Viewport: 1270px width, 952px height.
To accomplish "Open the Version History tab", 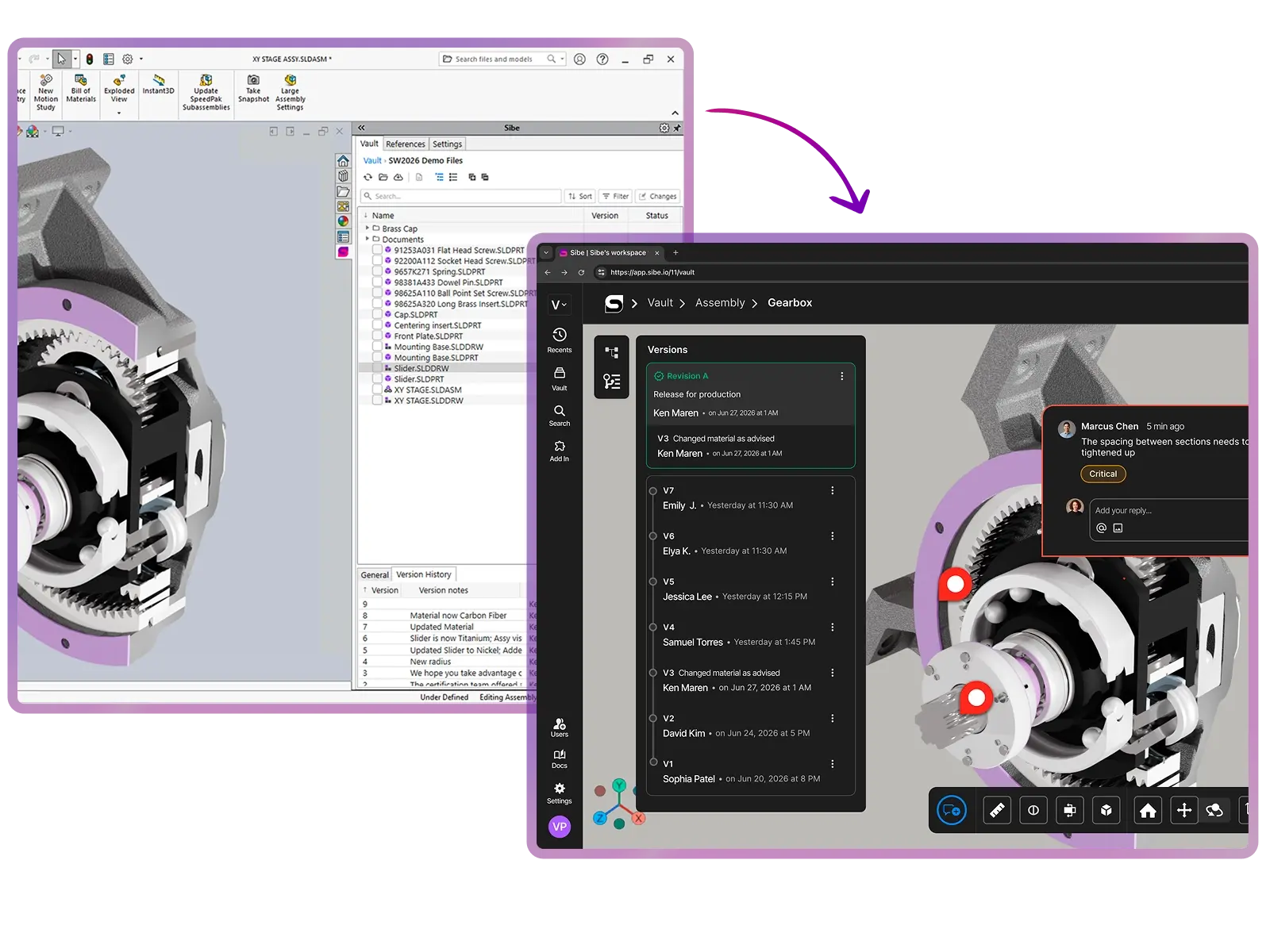I will click(424, 574).
